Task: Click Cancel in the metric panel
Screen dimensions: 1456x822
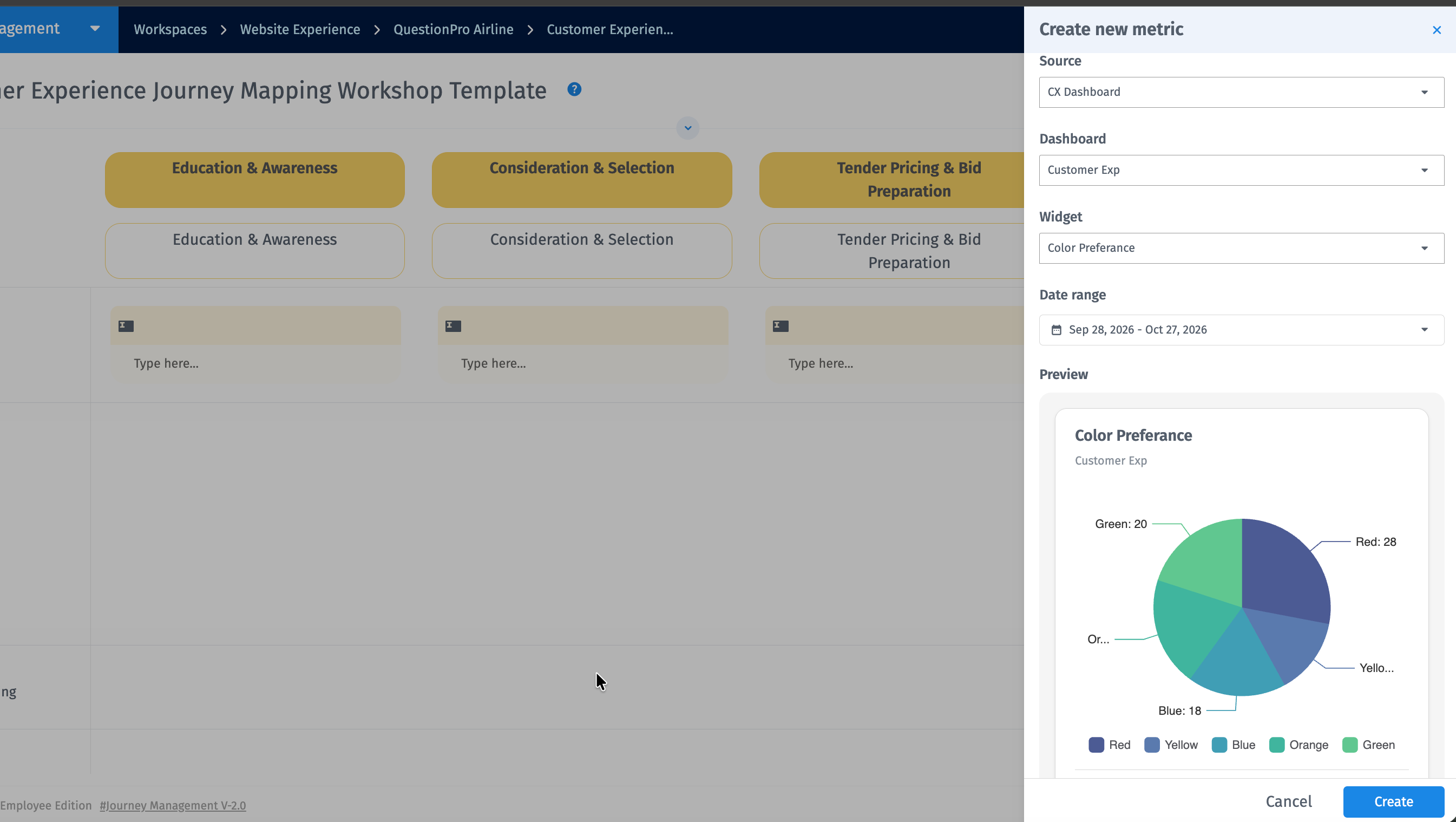Action: coord(1289,801)
